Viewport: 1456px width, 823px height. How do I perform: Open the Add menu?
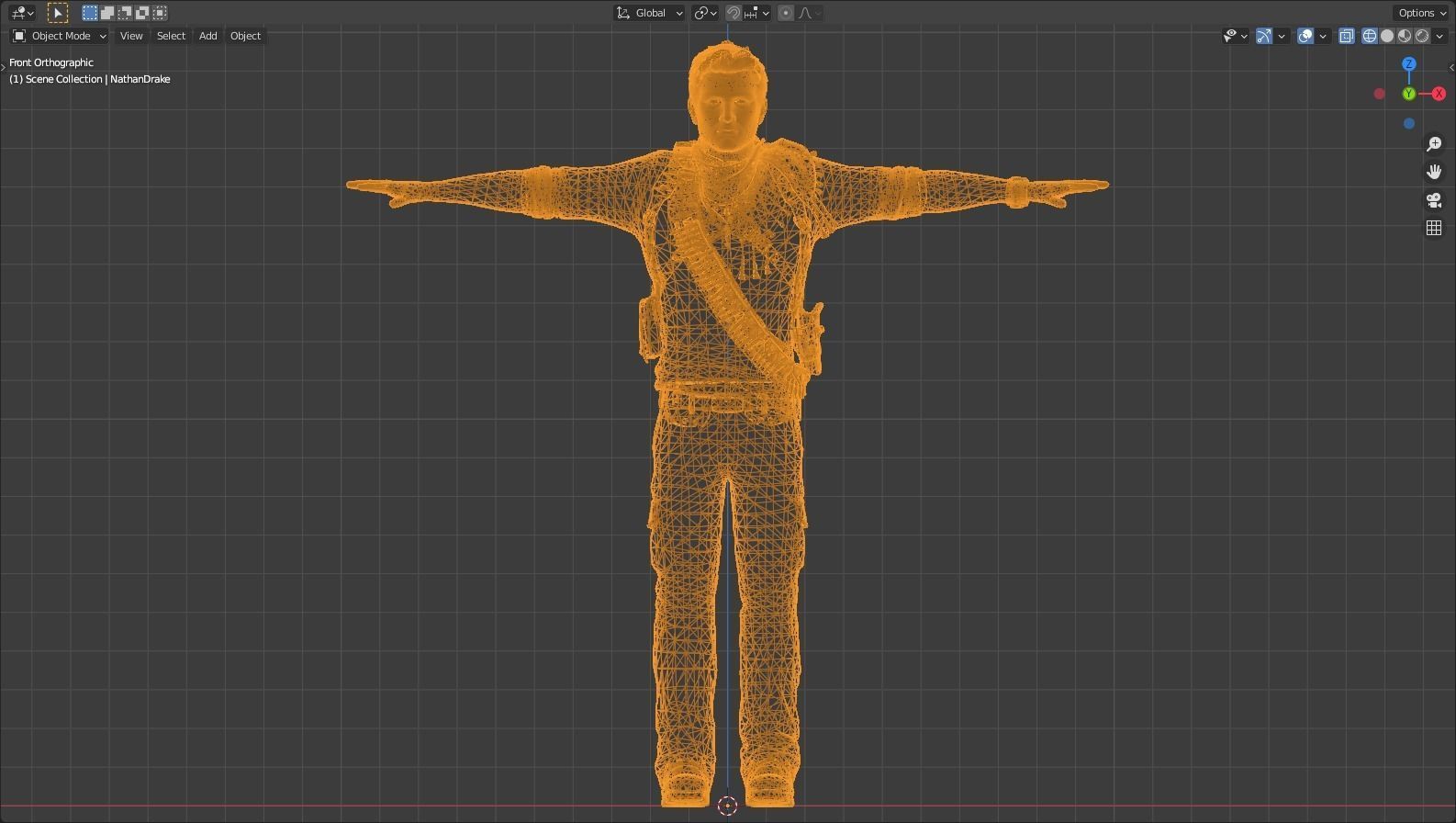coord(208,36)
